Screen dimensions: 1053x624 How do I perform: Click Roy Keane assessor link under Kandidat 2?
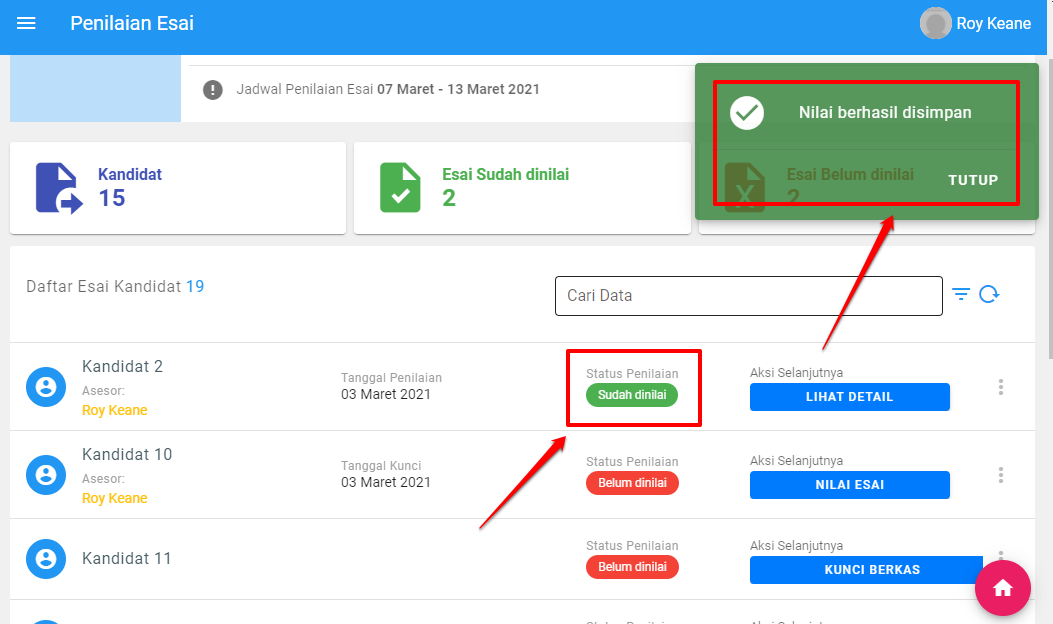point(114,410)
